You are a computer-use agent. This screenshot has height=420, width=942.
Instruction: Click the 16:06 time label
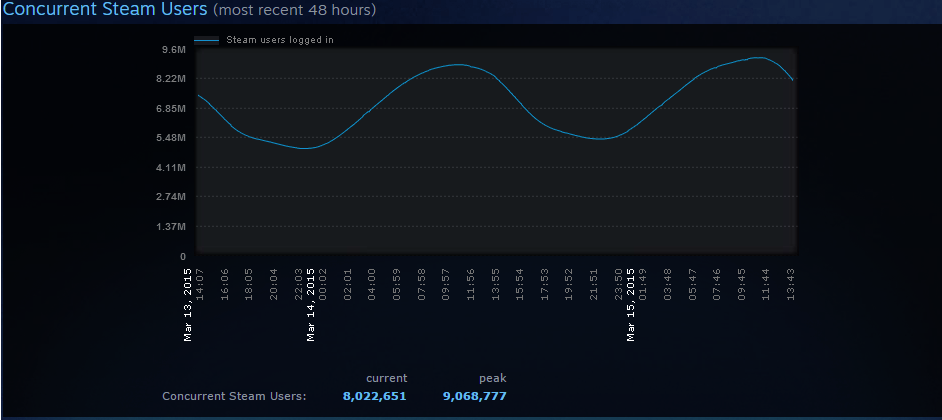pyautogui.click(x=225, y=284)
